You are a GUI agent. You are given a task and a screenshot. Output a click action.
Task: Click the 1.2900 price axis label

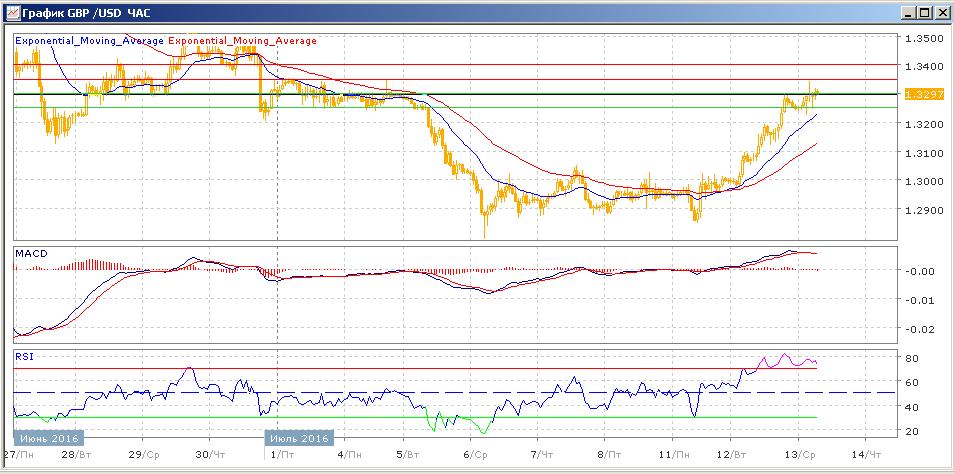920,211
